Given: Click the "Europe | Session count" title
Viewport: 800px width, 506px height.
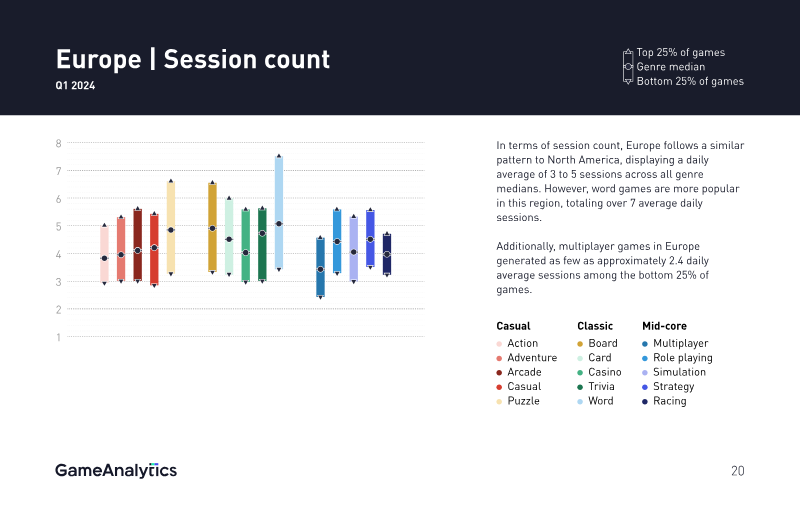Looking at the screenshot, I should [193, 59].
